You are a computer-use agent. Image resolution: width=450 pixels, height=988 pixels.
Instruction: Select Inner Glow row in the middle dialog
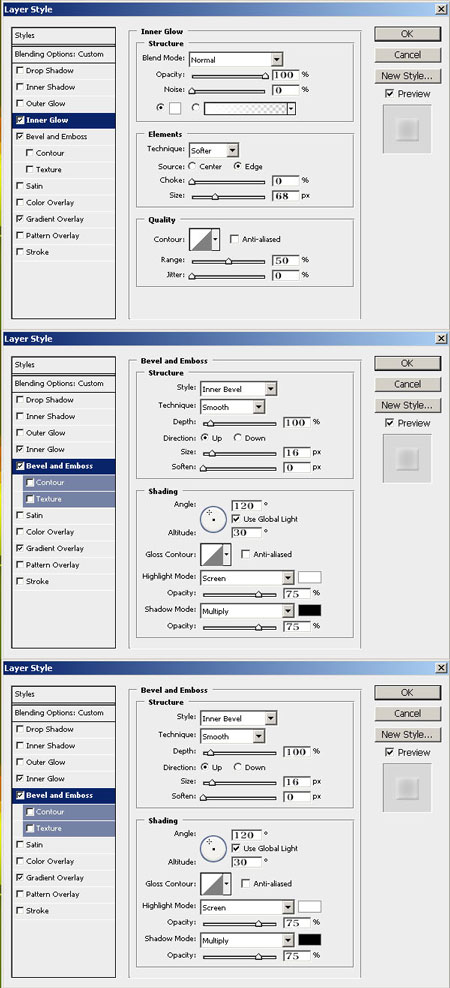64,449
